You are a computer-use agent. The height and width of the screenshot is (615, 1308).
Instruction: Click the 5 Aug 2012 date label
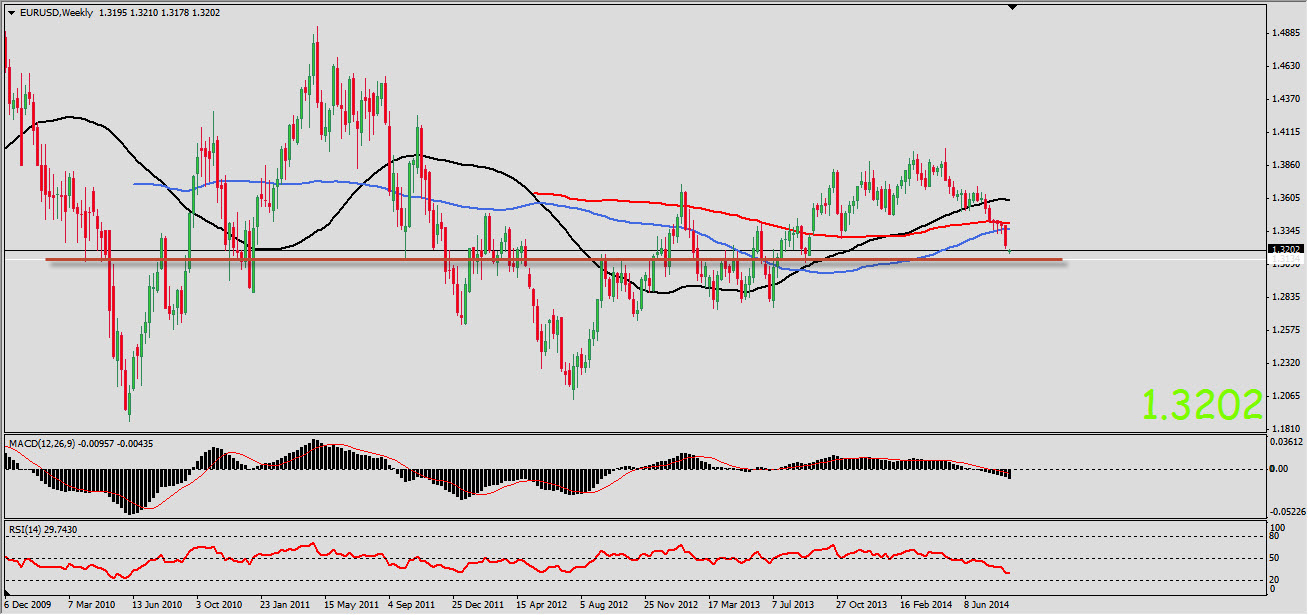603,605
